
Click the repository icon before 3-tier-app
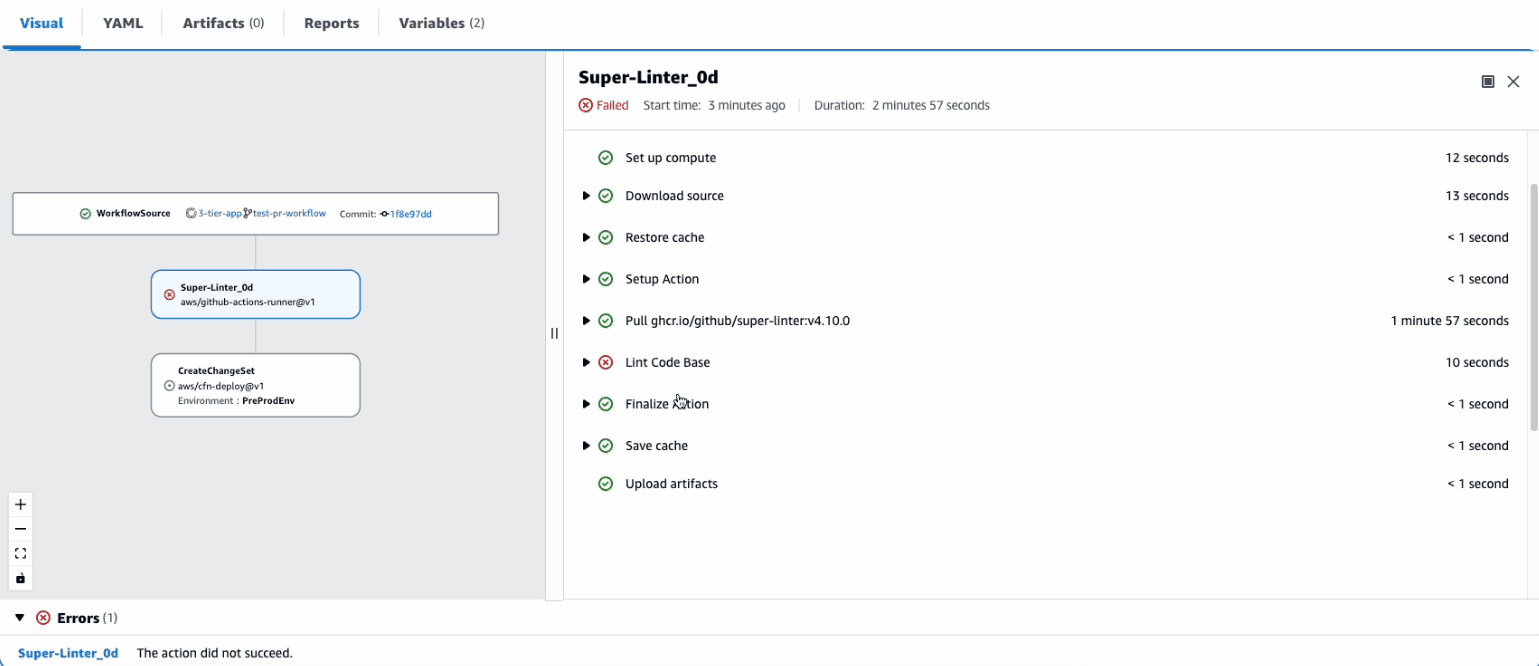pyautogui.click(x=191, y=213)
